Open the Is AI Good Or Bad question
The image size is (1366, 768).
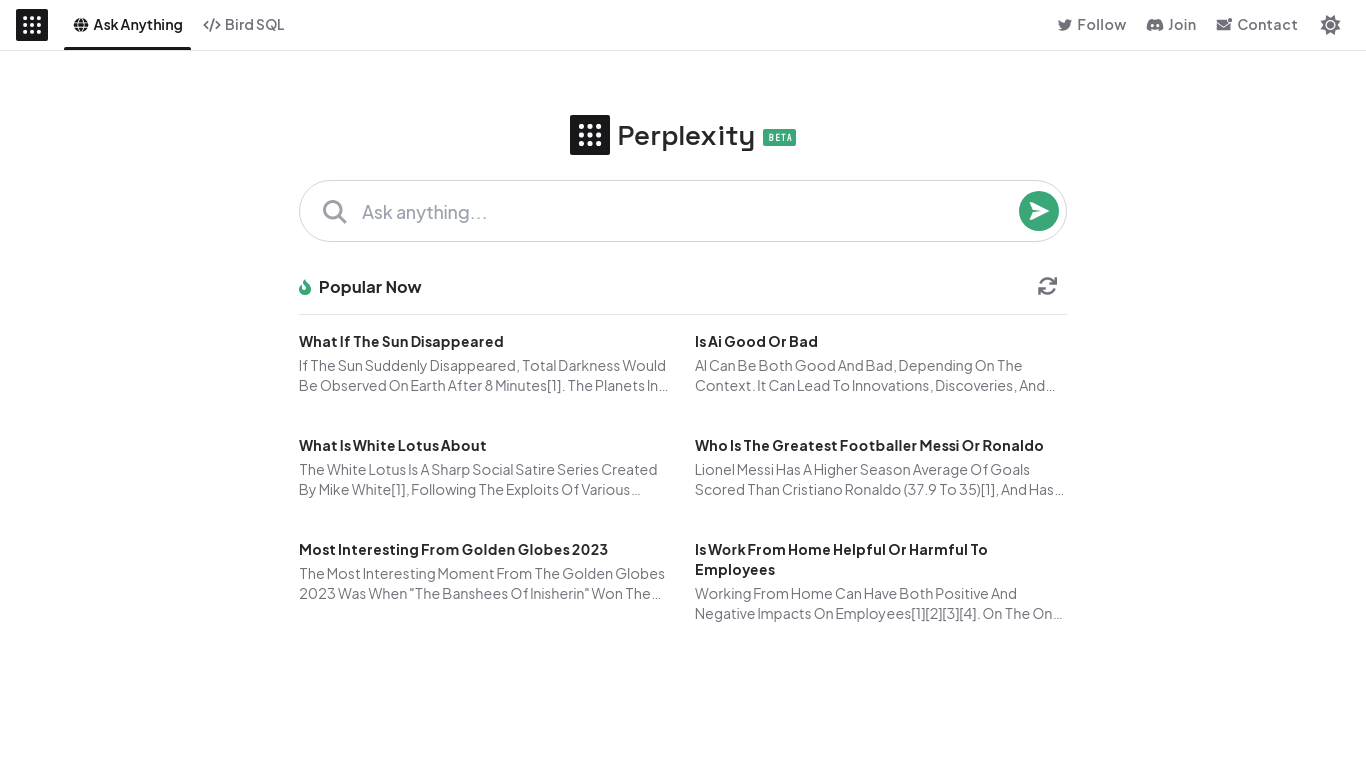(756, 342)
